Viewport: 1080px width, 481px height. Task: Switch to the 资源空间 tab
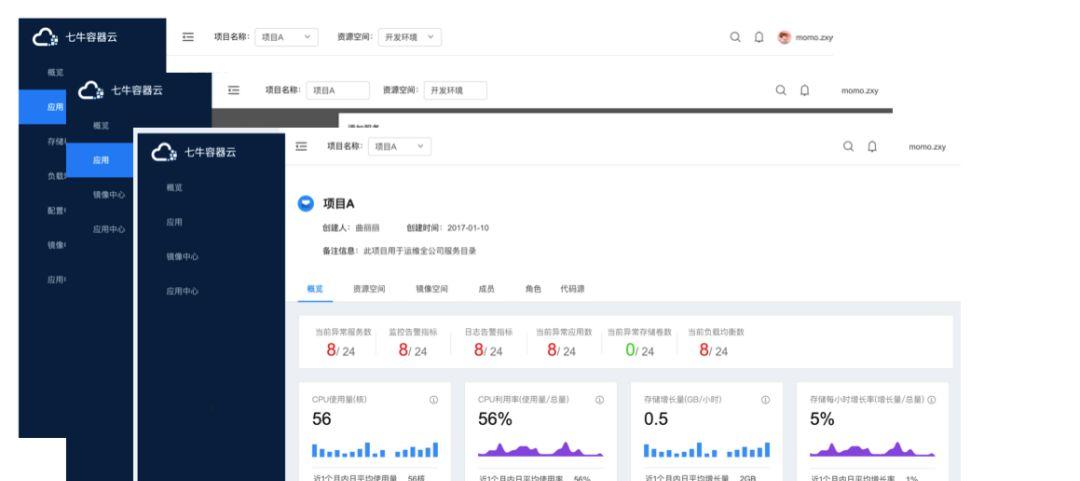click(369, 289)
